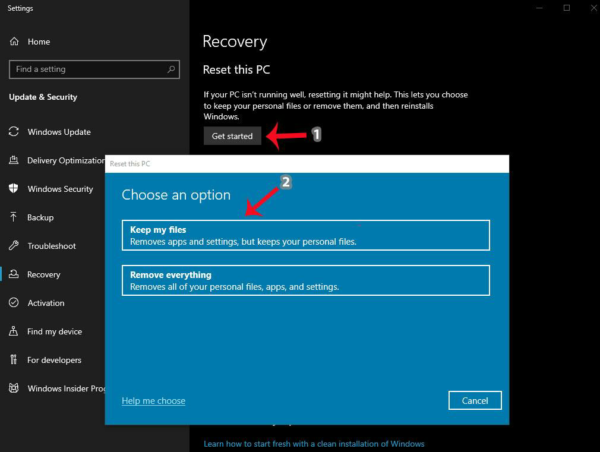Click the Backup upload arrow icon
600x452 pixels.
(x=15, y=217)
